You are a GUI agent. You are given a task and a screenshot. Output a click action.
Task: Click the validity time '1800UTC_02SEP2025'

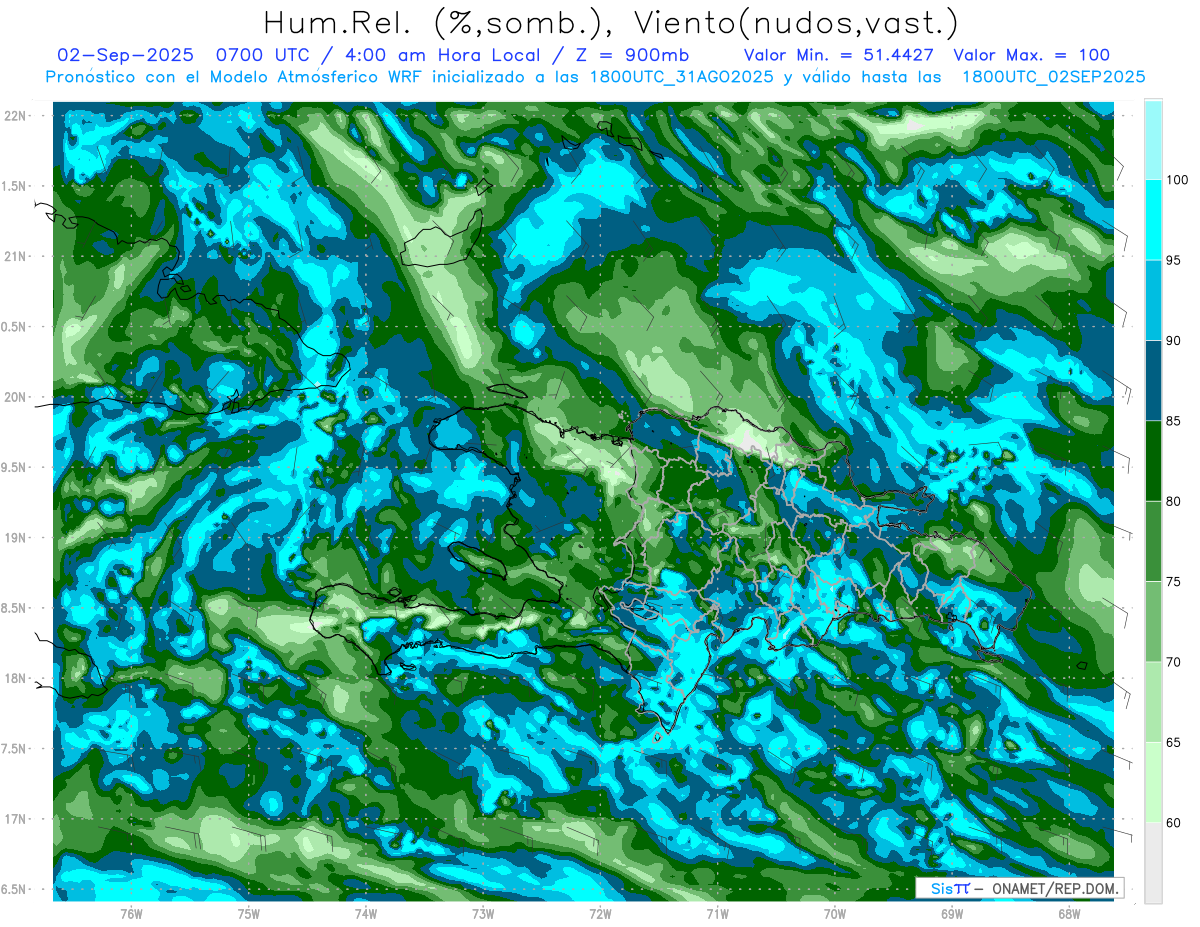(1053, 77)
